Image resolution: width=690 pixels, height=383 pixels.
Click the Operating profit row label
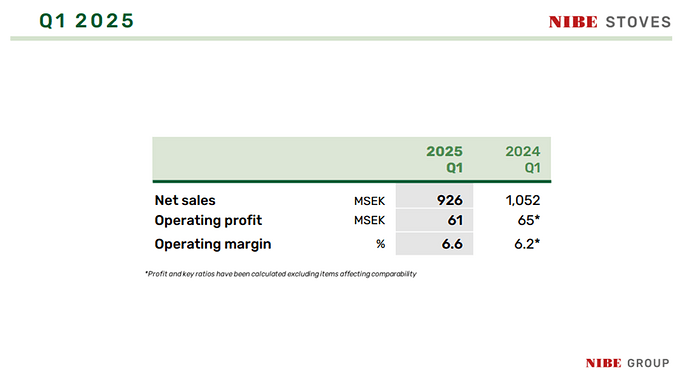coord(208,220)
